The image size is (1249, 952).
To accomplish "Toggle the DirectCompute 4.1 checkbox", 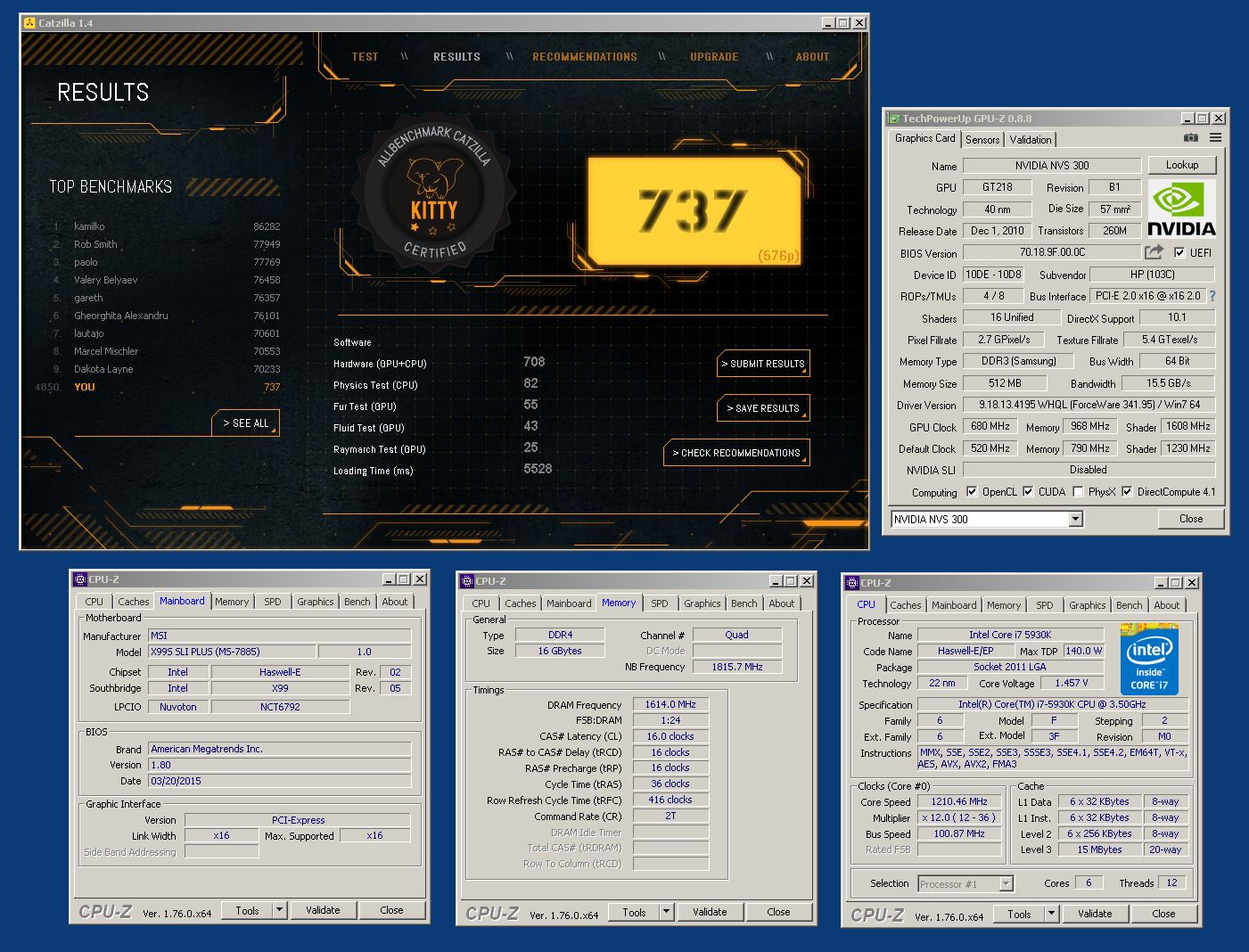I will (1127, 491).
